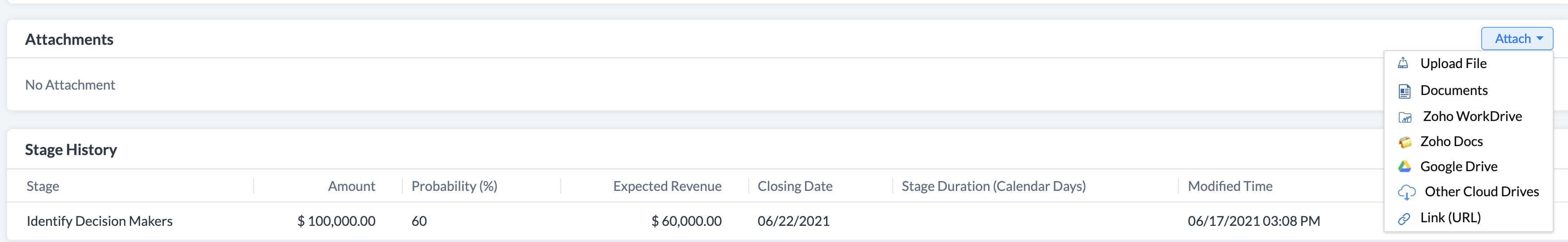
Task: Click the Modified Time column header
Action: (x=1230, y=186)
